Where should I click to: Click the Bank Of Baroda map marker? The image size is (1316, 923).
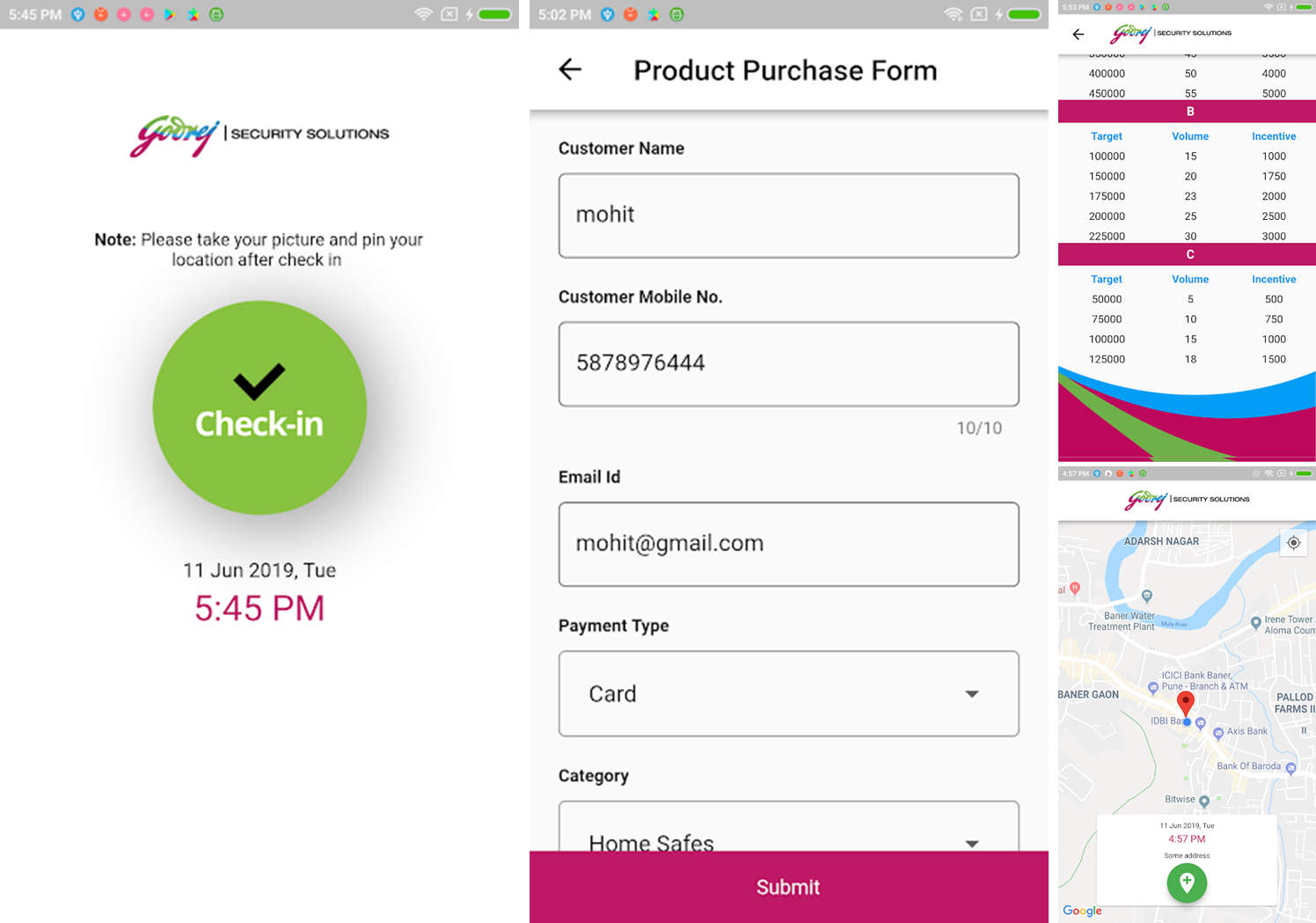(x=1290, y=768)
